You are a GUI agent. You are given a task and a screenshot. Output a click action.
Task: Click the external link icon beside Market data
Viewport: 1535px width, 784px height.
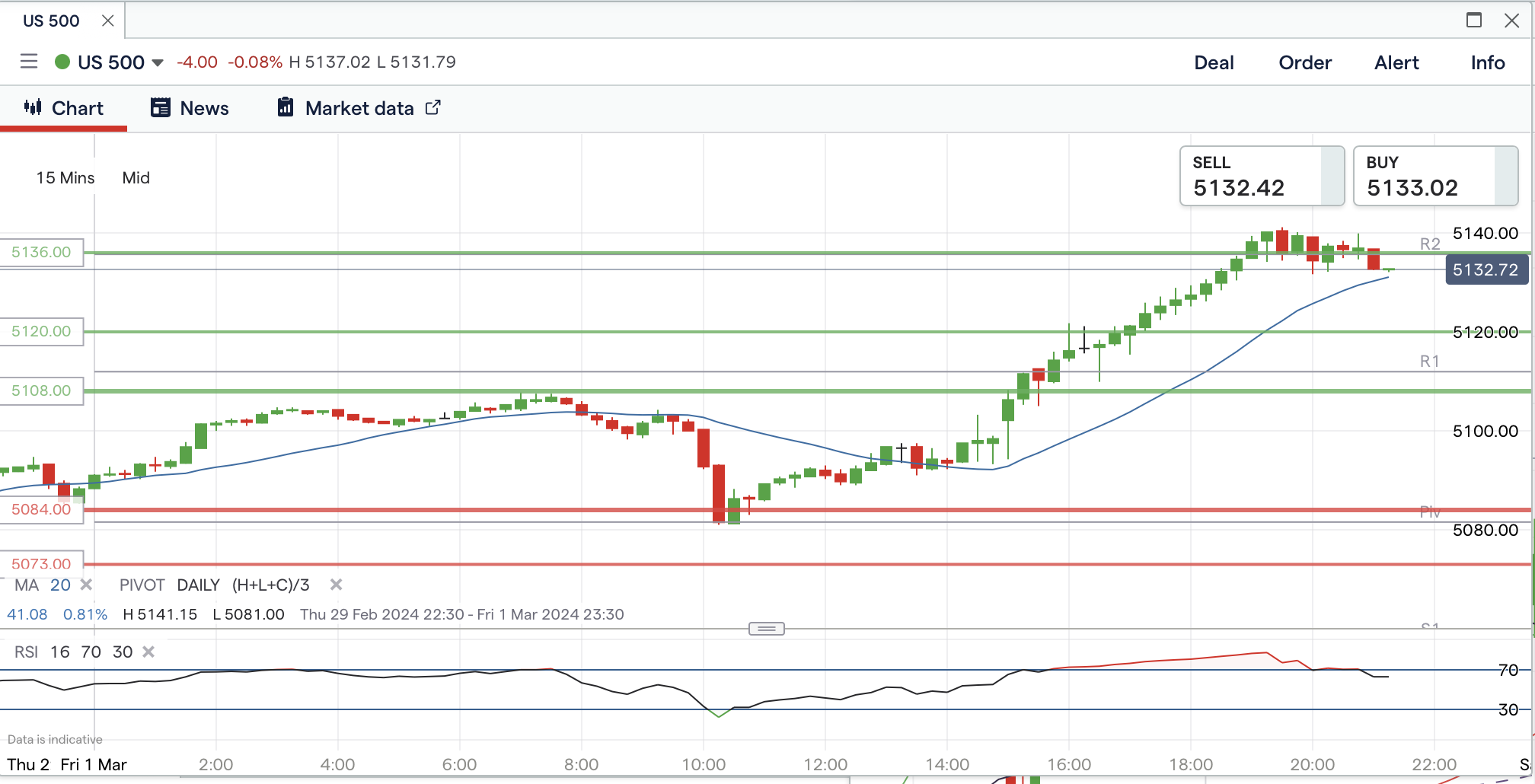coord(432,107)
